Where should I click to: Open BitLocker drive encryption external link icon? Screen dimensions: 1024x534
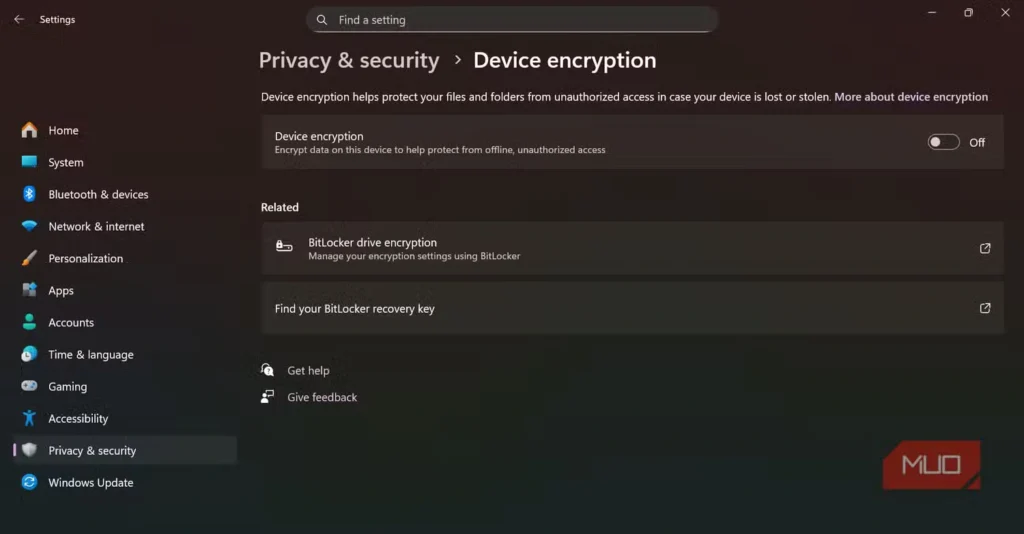(985, 248)
